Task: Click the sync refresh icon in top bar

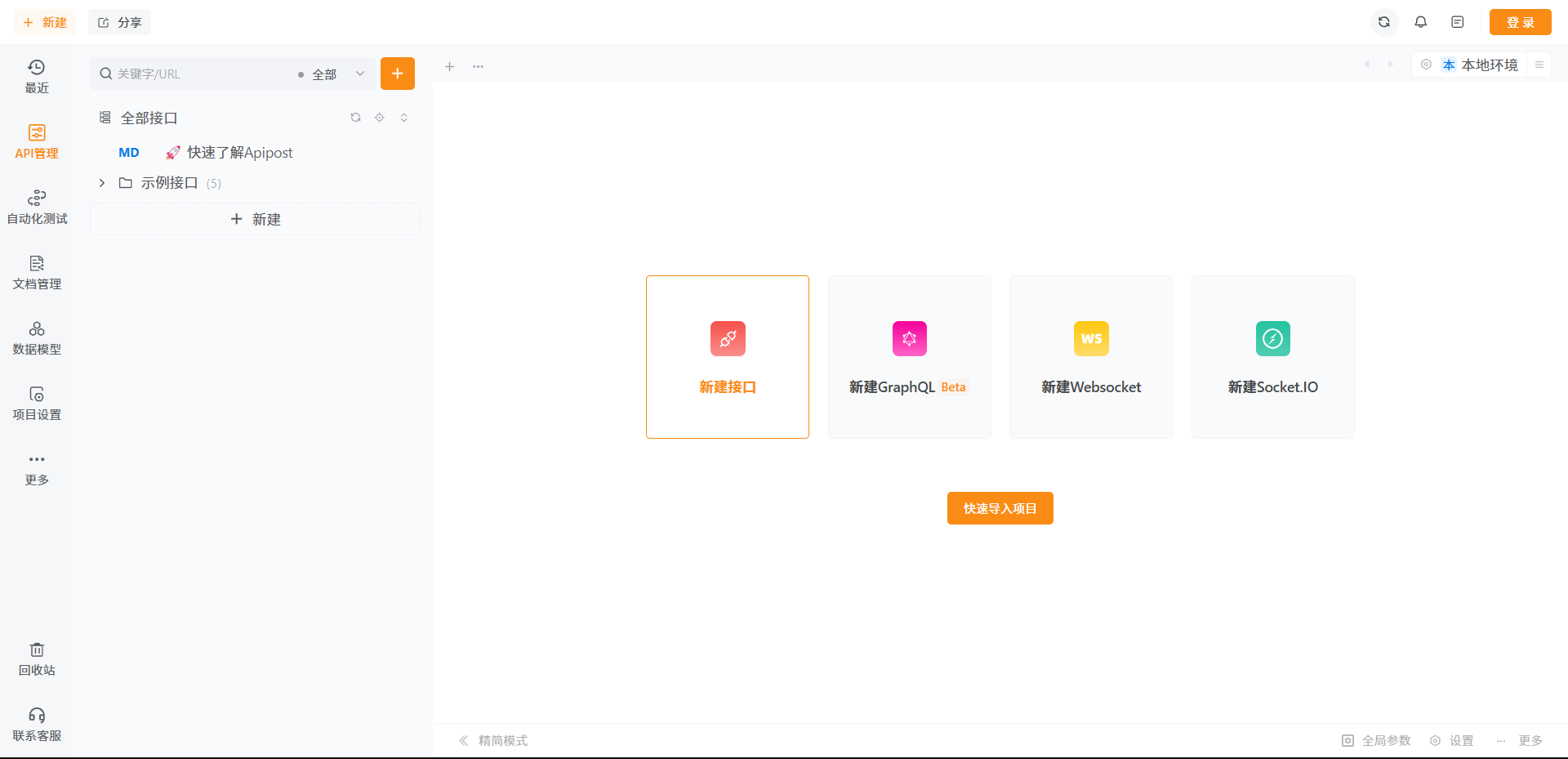Action: (1383, 22)
